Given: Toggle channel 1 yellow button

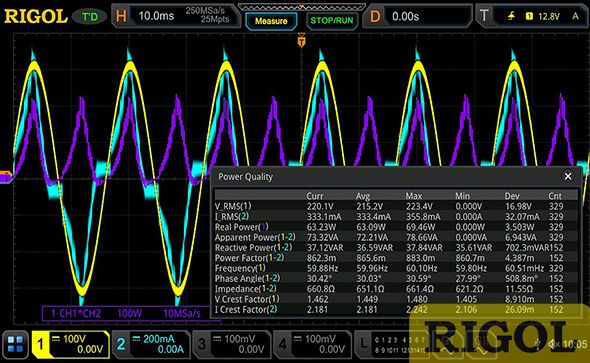Looking at the screenshot, I should [70, 344].
